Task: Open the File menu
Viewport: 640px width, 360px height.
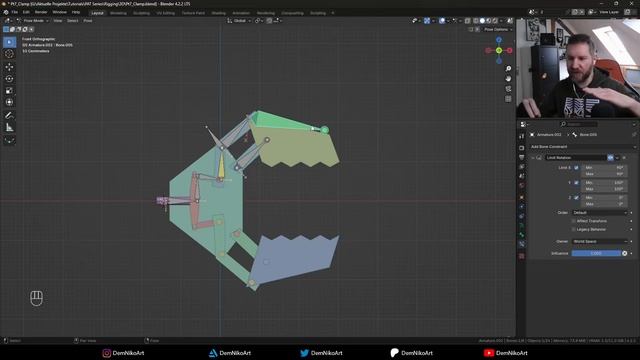Action: [15, 12]
